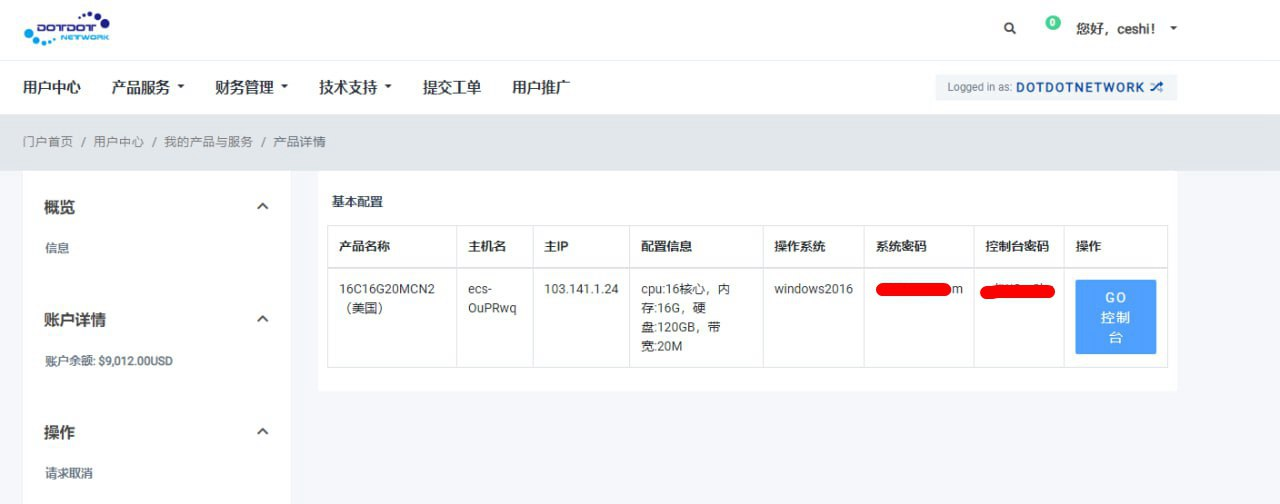Go to 用户中心 in navigation bar
Screen dimensions: 1280x504
(x=52, y=88)
